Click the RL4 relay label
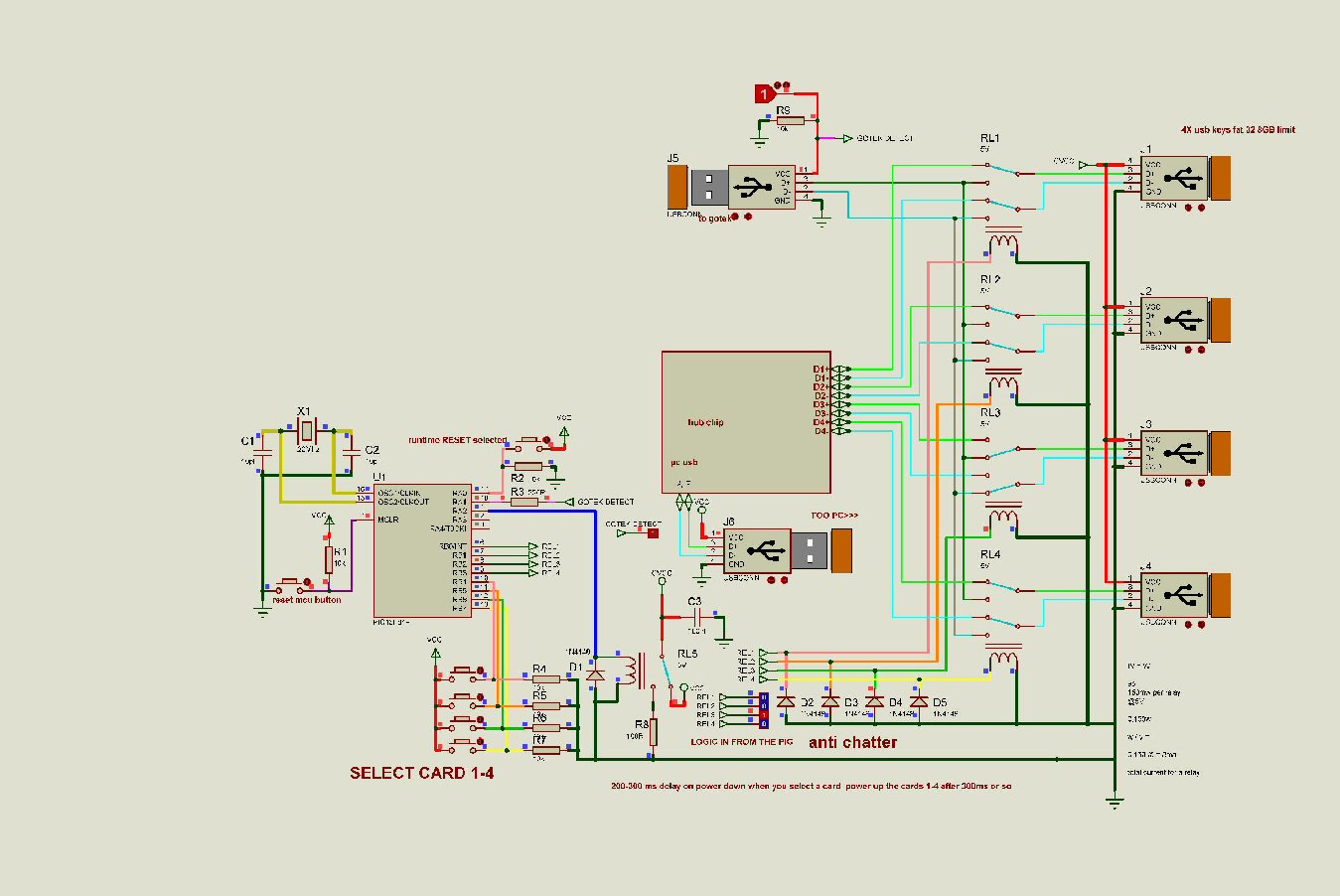 click(x=990, y=554)
